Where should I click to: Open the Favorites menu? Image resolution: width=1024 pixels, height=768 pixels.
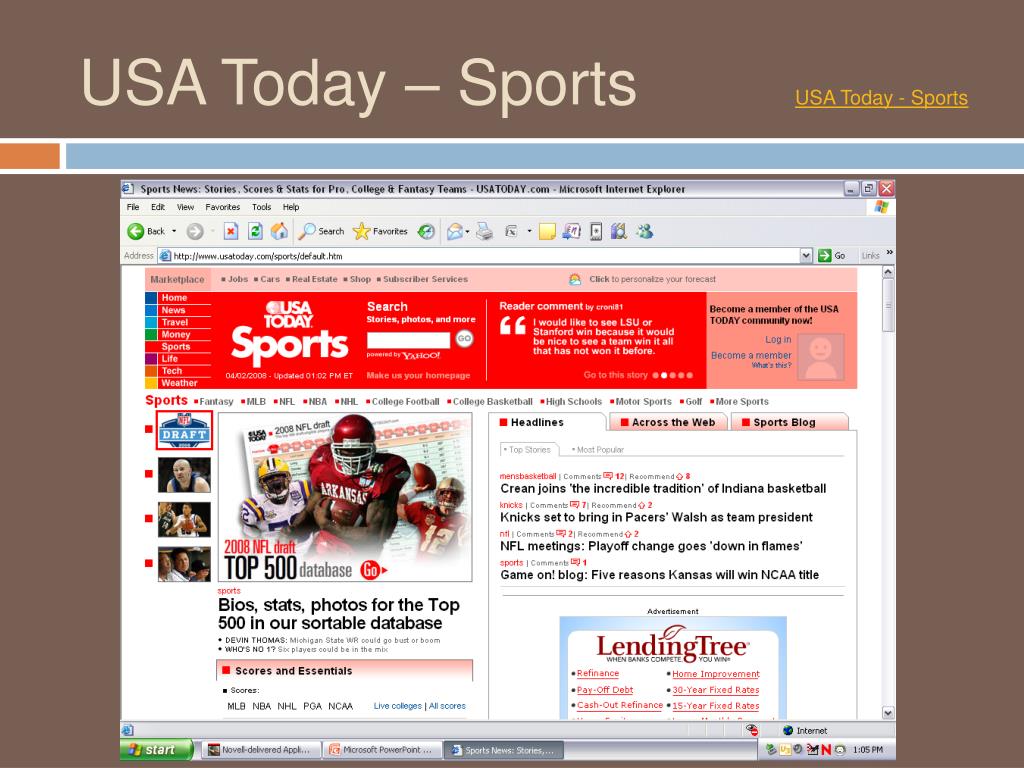223,207
